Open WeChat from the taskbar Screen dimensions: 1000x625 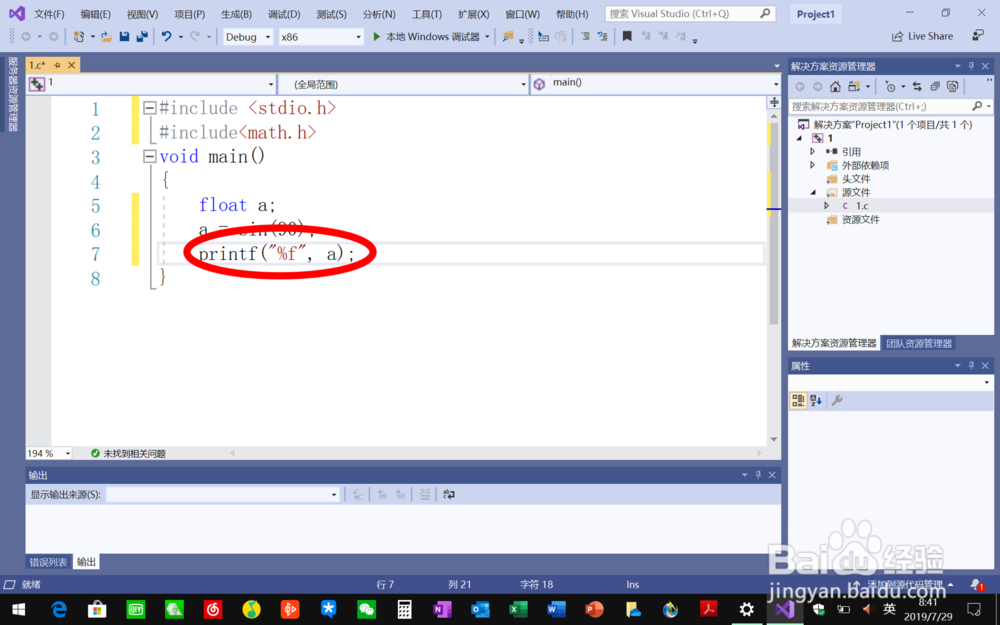pos(366,609)
